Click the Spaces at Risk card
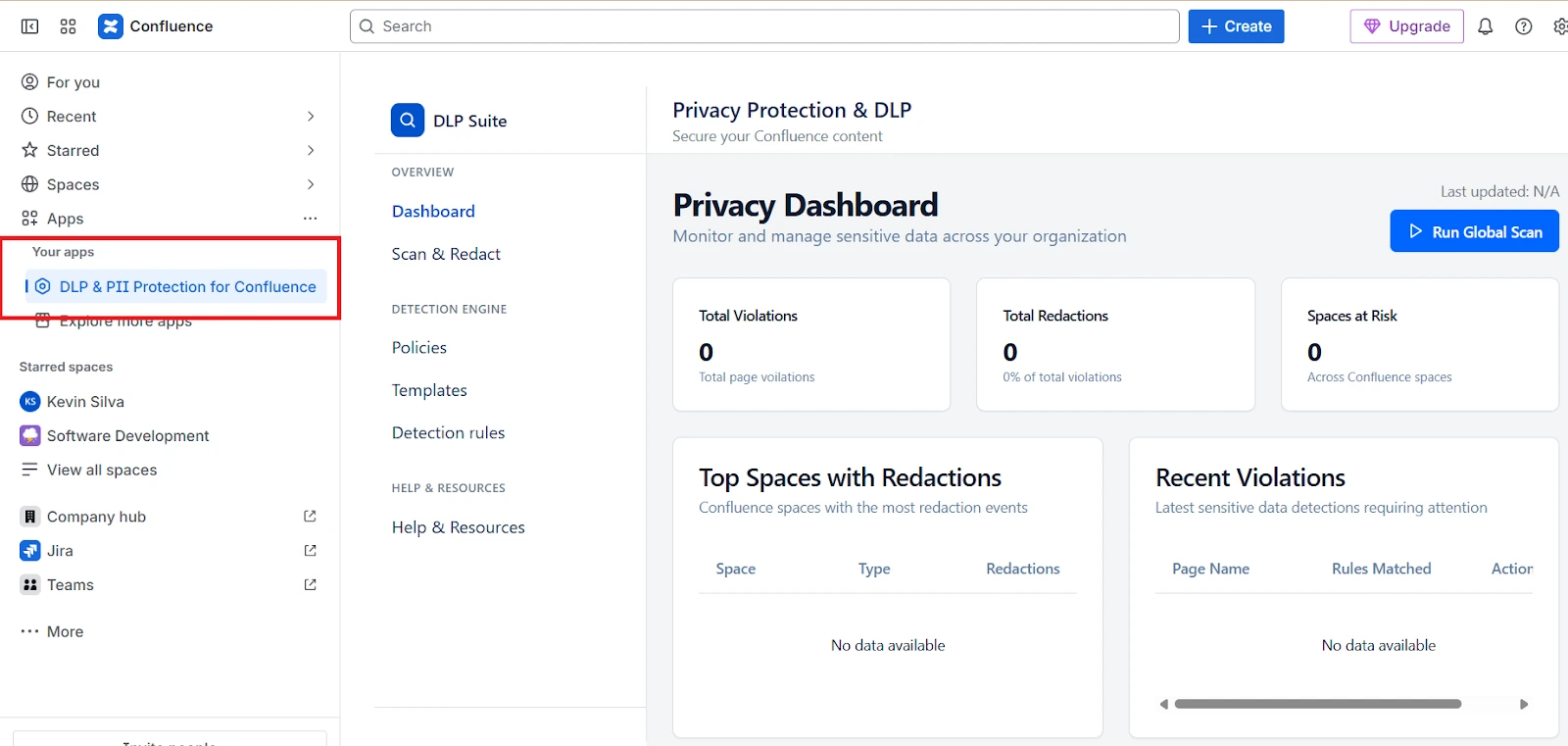1568x746 pixels. point(1419,344)
